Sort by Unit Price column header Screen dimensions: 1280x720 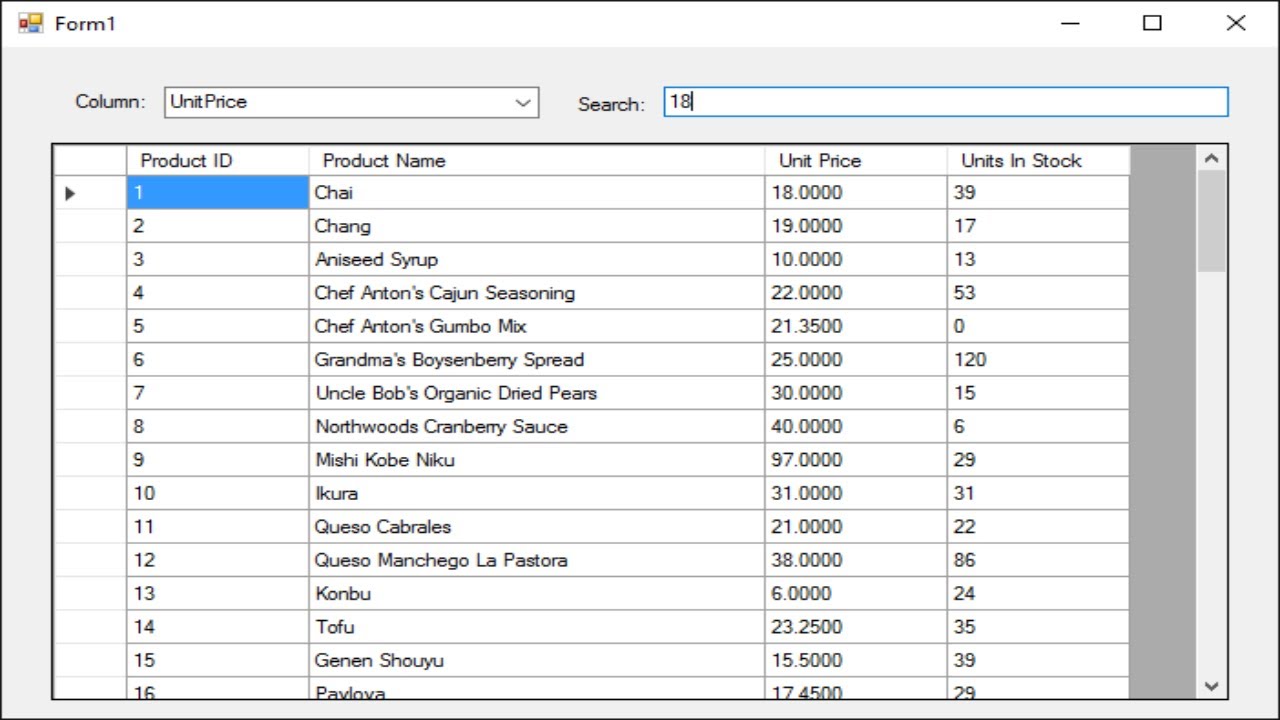pyautogui.click(x=856, y=161)
